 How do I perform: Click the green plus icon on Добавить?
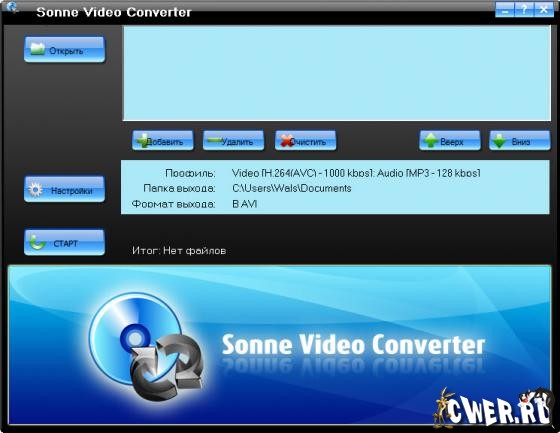[142, 141]
